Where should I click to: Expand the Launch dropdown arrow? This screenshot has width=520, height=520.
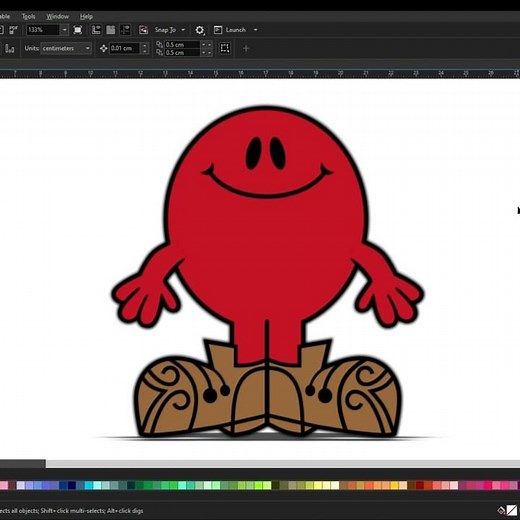tap(256, 30)
